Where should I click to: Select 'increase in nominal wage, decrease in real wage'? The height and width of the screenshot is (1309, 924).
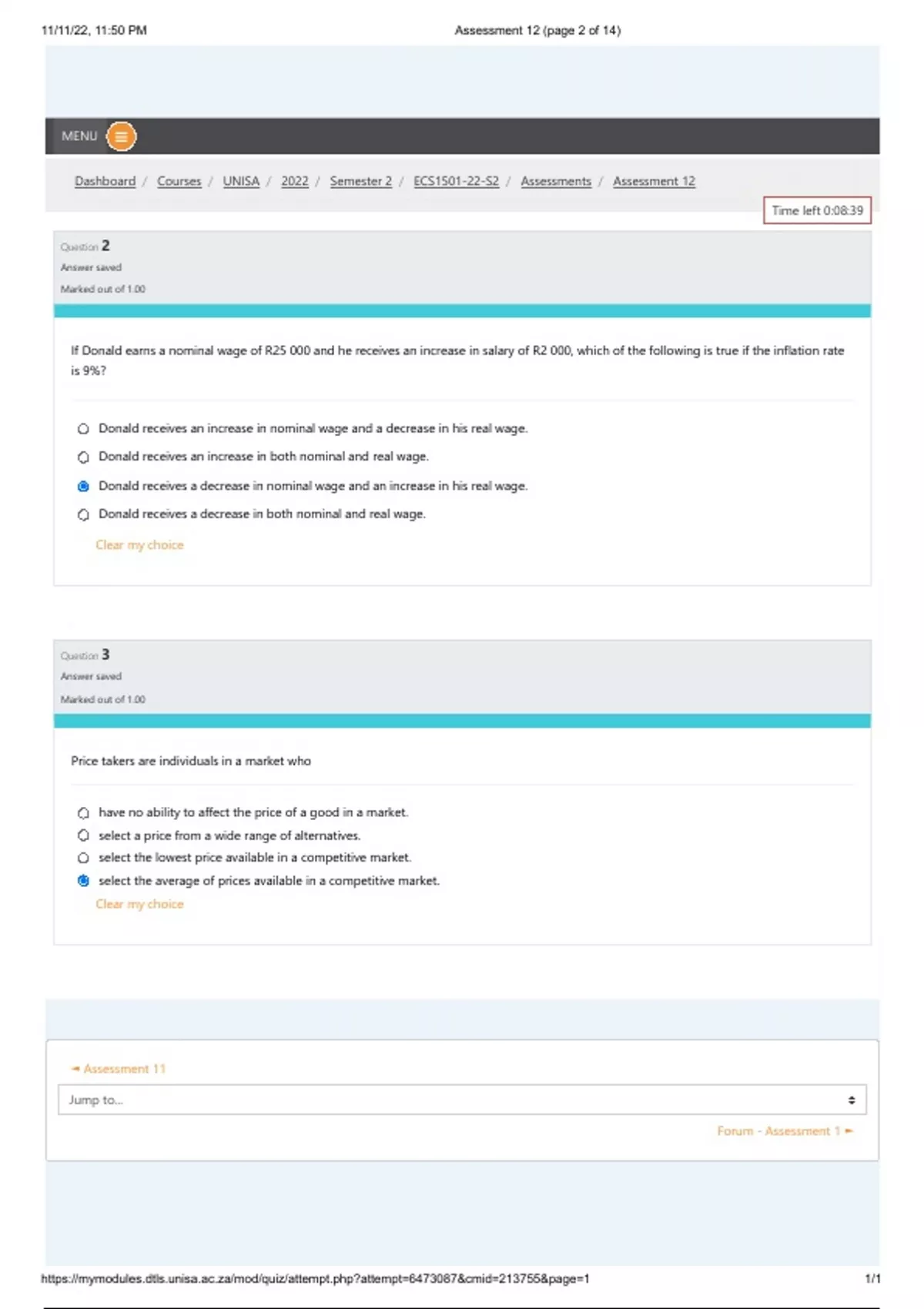pyautogui.click(x=83, y=429)
